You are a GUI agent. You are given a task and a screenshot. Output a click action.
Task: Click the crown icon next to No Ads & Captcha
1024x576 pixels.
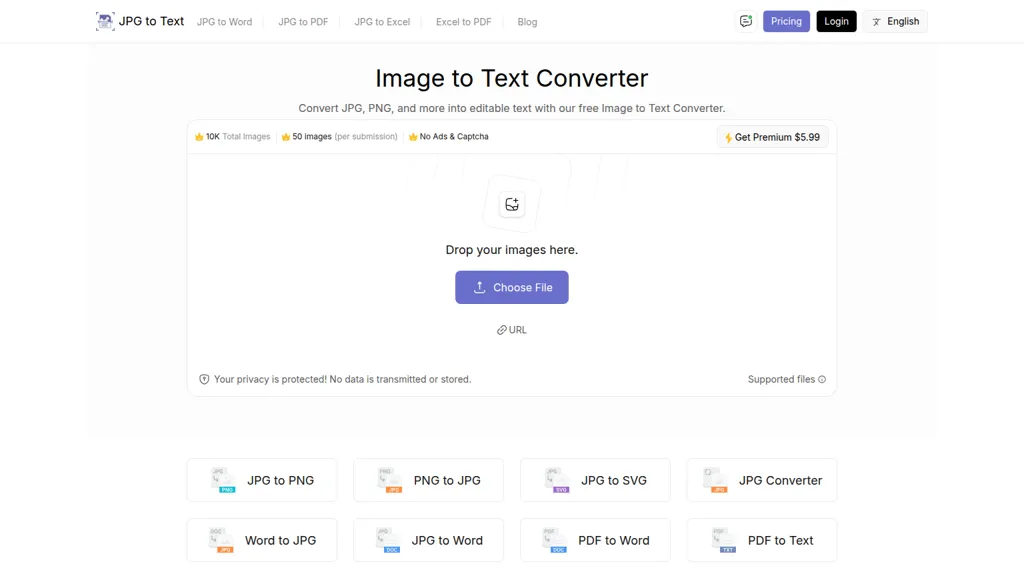[413, 137]
